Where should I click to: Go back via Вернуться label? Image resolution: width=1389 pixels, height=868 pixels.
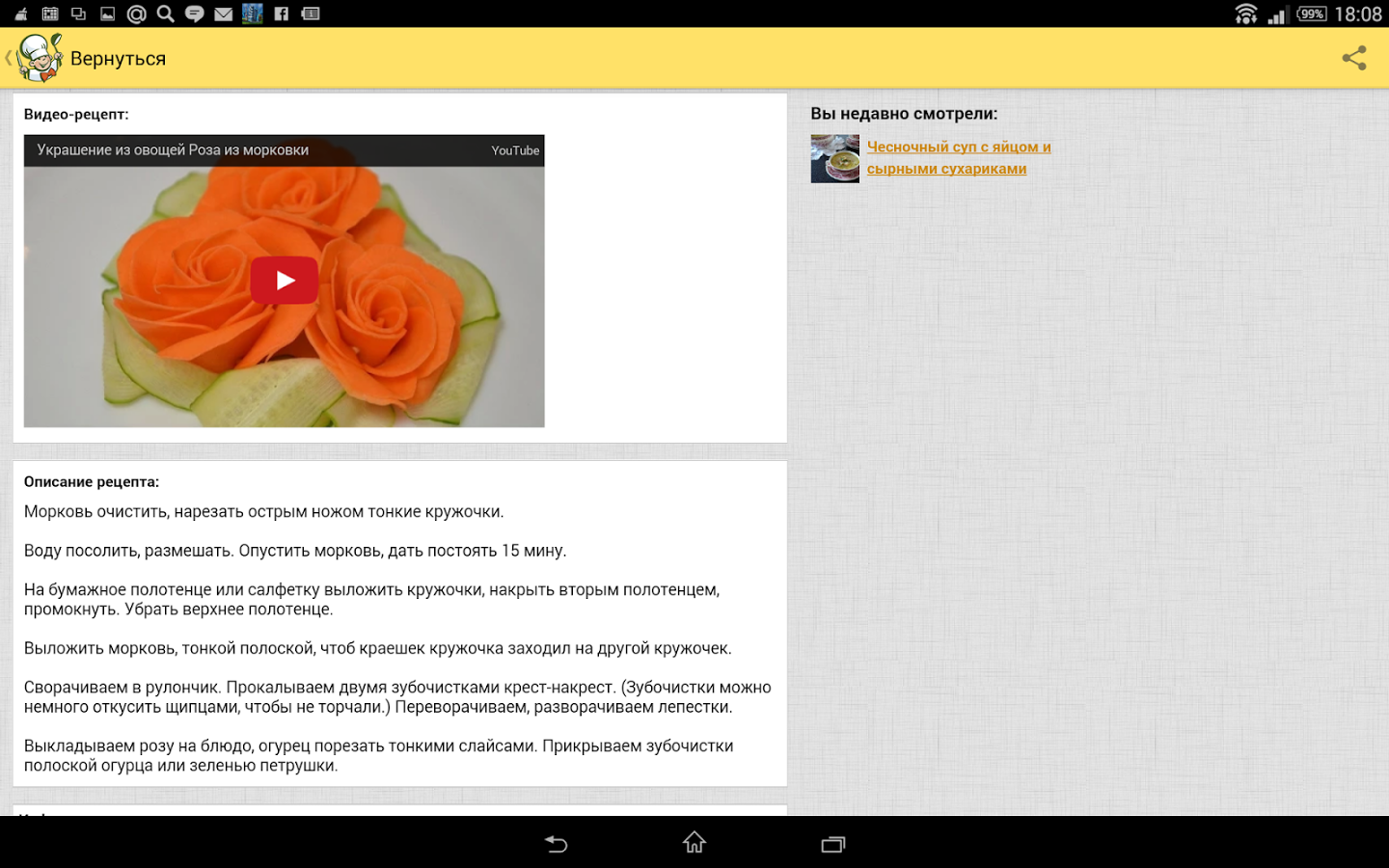tap(118, 59)
